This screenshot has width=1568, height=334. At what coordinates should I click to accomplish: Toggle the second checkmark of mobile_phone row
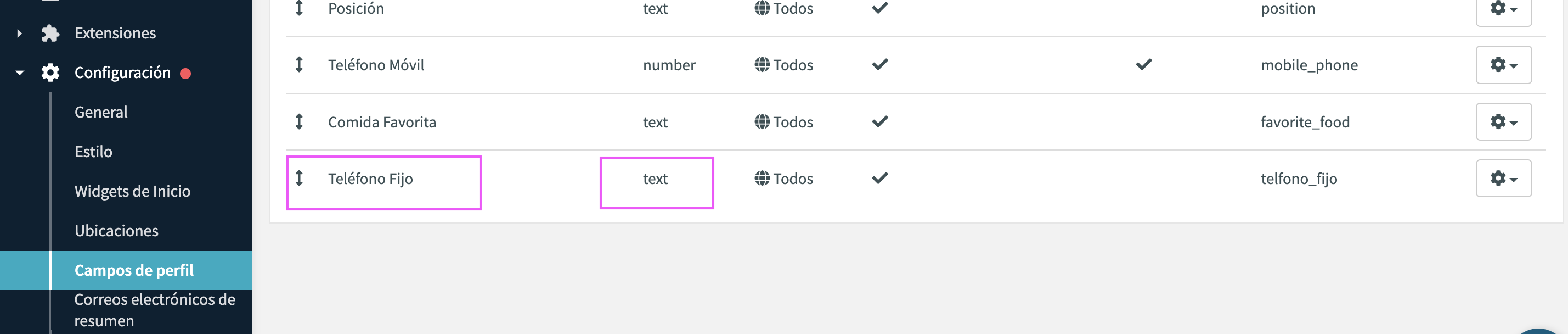click(x=1144, y=65)
